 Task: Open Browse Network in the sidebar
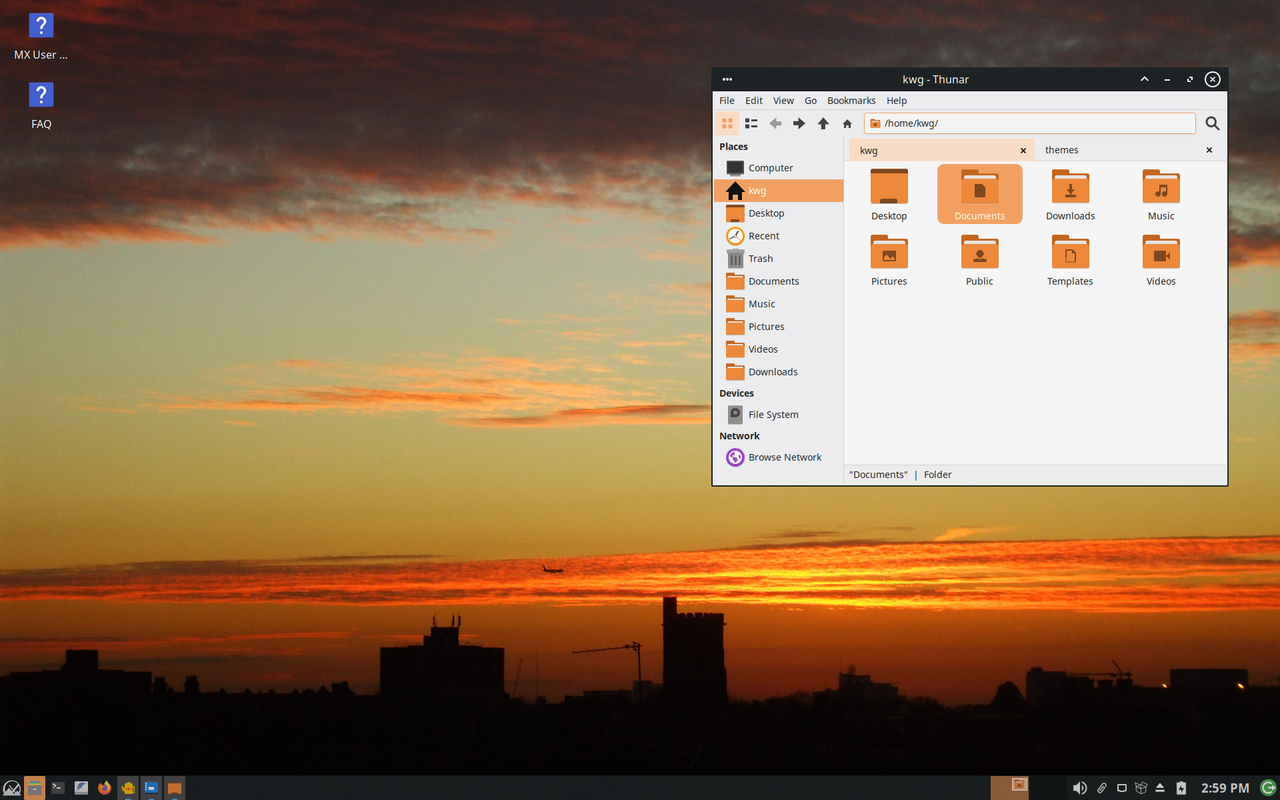784,457
